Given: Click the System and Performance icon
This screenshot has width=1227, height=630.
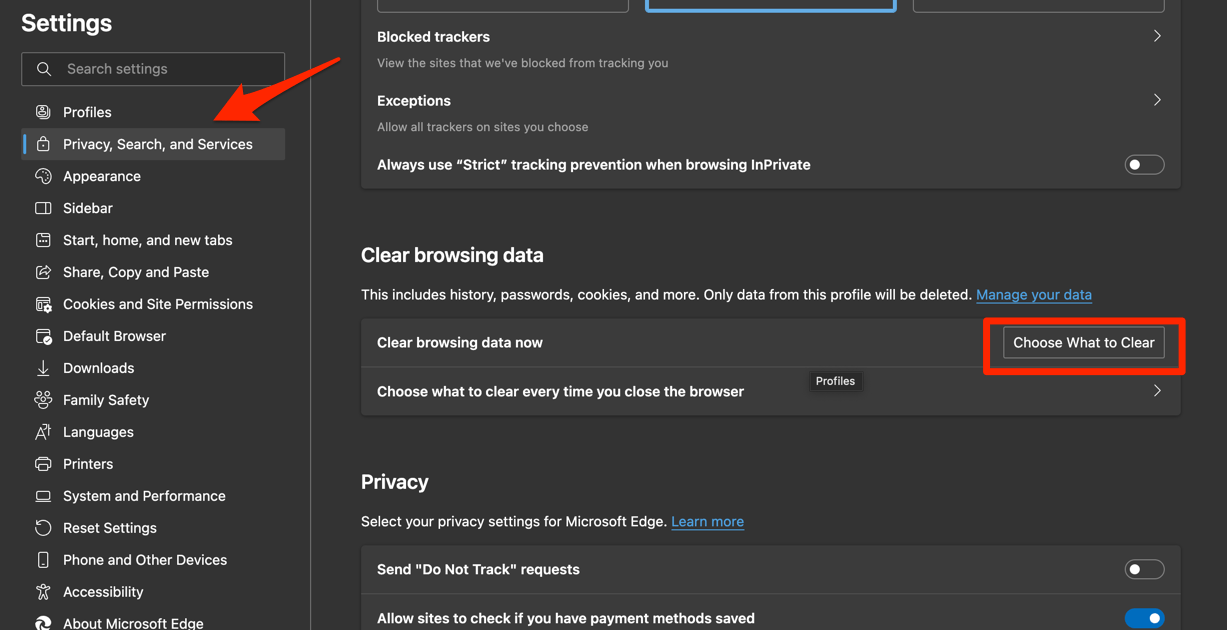Looking at the screenshot, I should 43,496.
